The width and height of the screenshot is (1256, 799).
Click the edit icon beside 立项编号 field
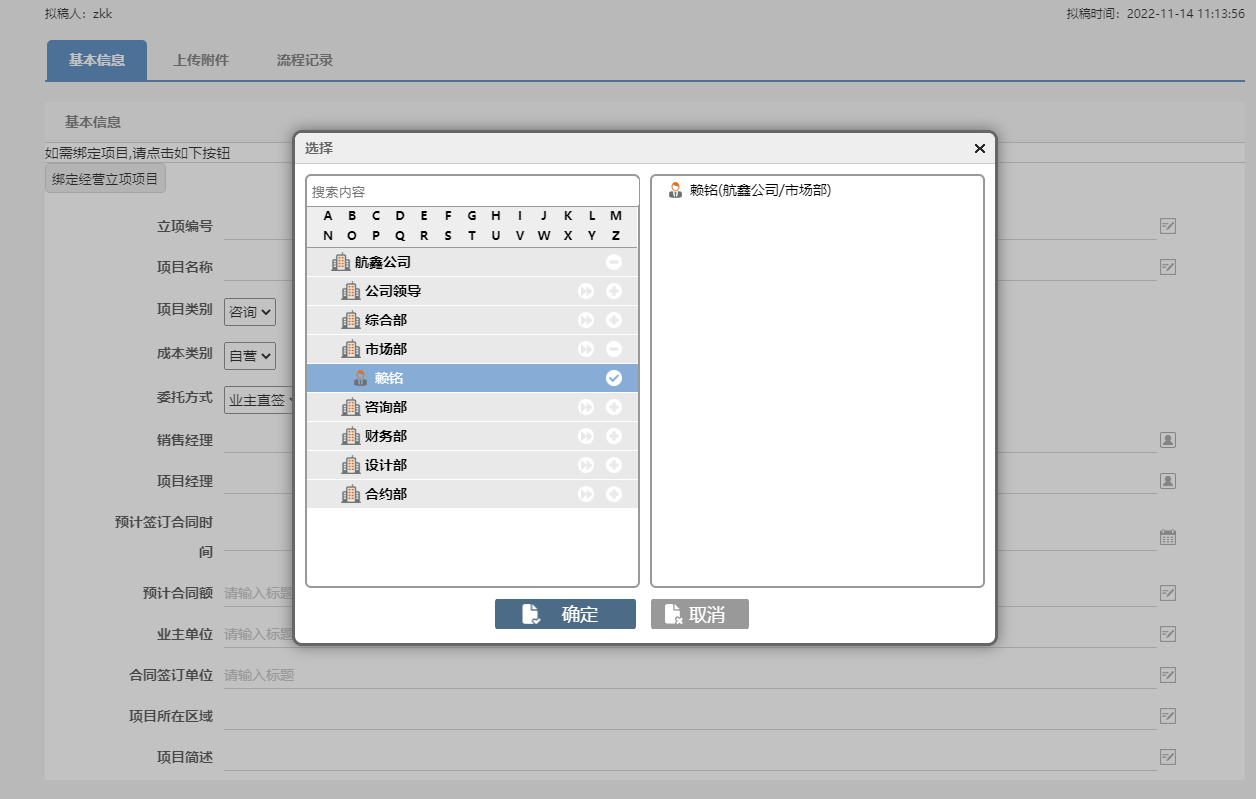(1167, 226)
